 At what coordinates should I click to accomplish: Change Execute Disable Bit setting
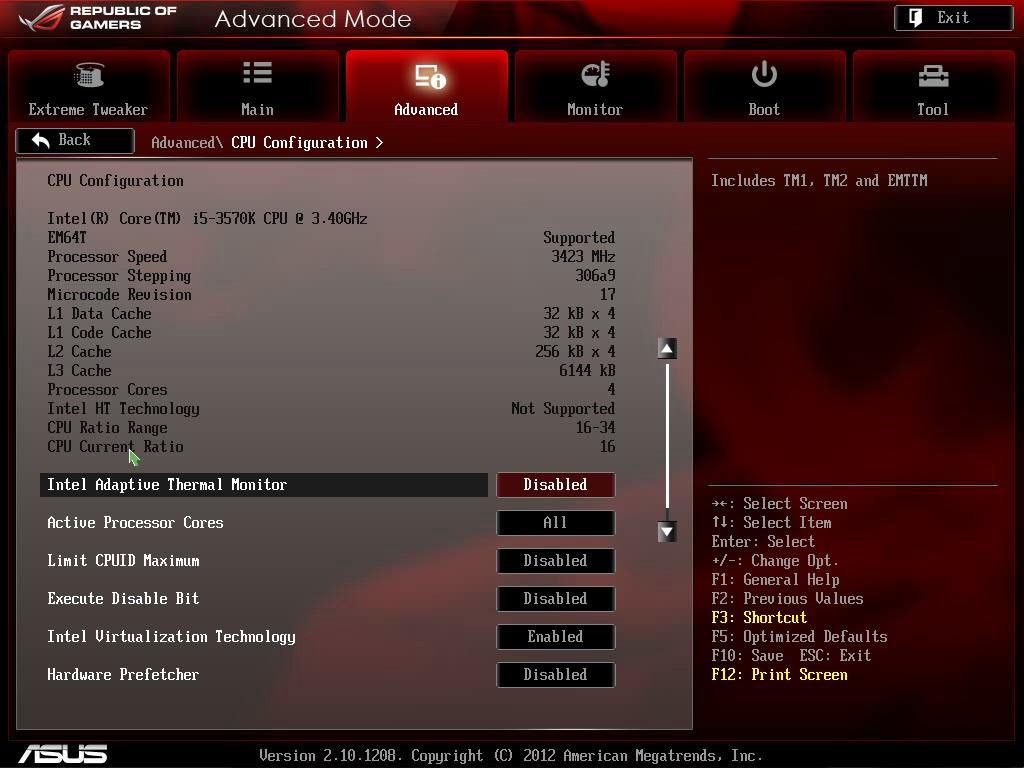[556, 598]
